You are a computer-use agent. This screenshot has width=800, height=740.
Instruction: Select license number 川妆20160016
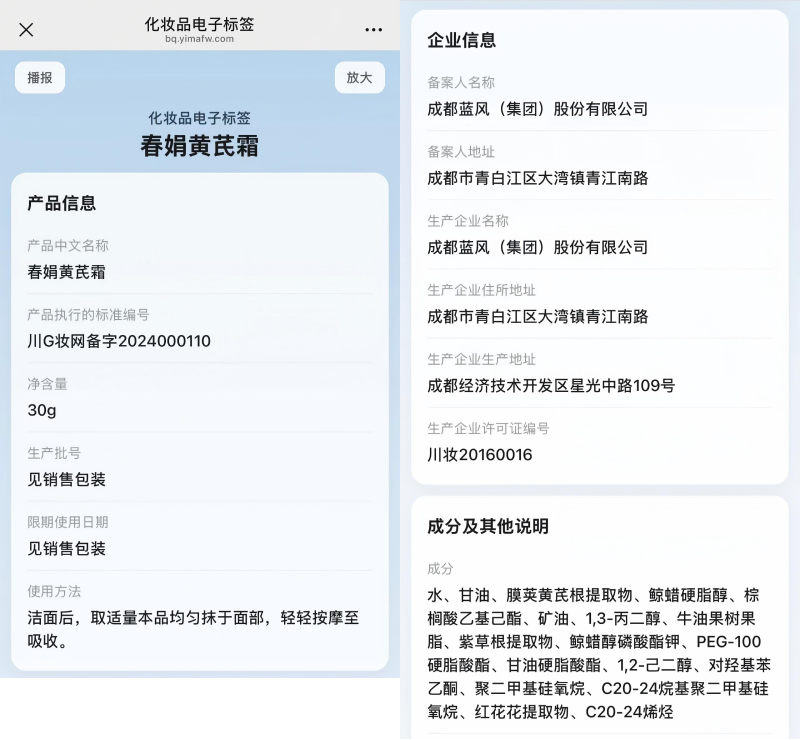click(x=480, y=455)
